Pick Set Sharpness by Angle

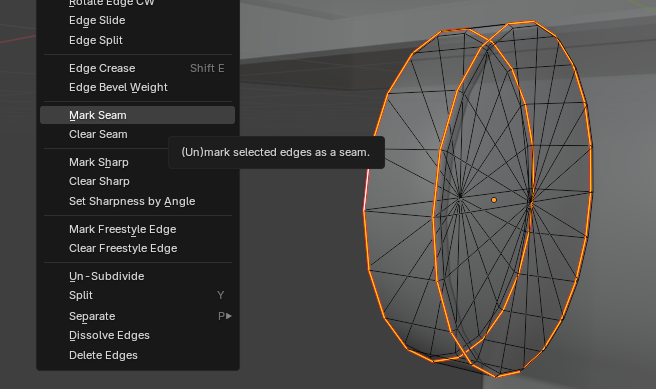138,201
